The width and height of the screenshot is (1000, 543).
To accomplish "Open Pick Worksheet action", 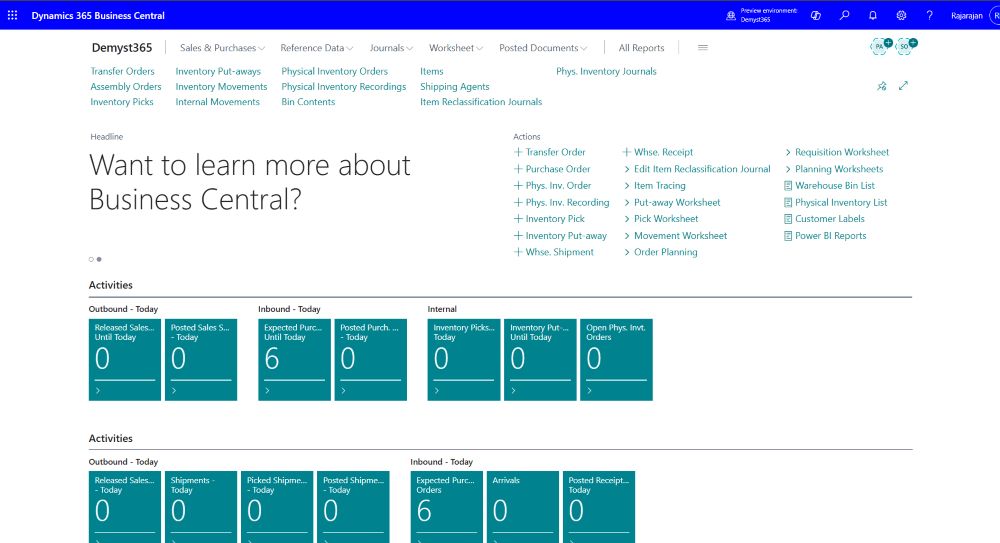I will (x=666, y=219).
